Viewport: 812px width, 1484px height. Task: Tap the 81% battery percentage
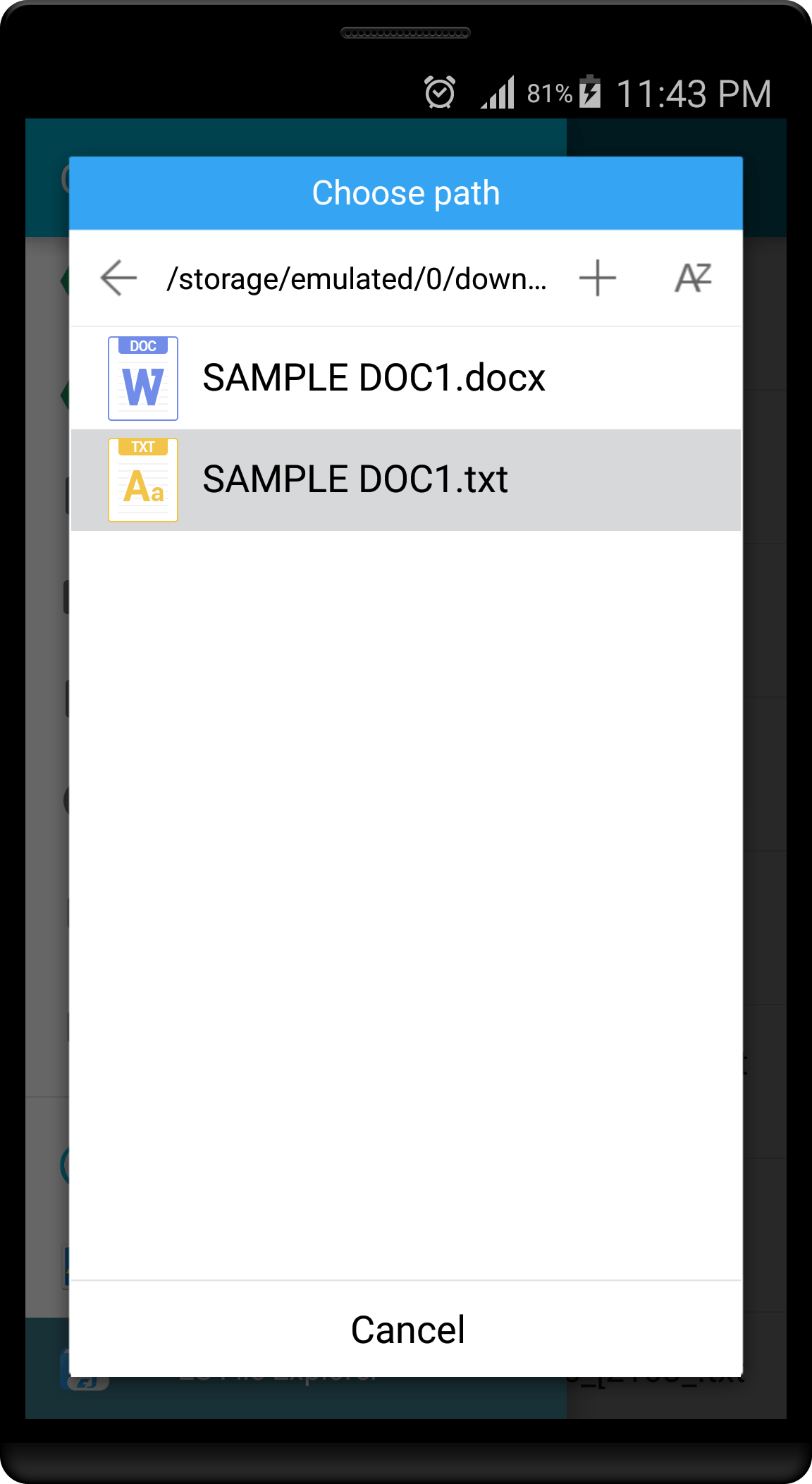550,93
